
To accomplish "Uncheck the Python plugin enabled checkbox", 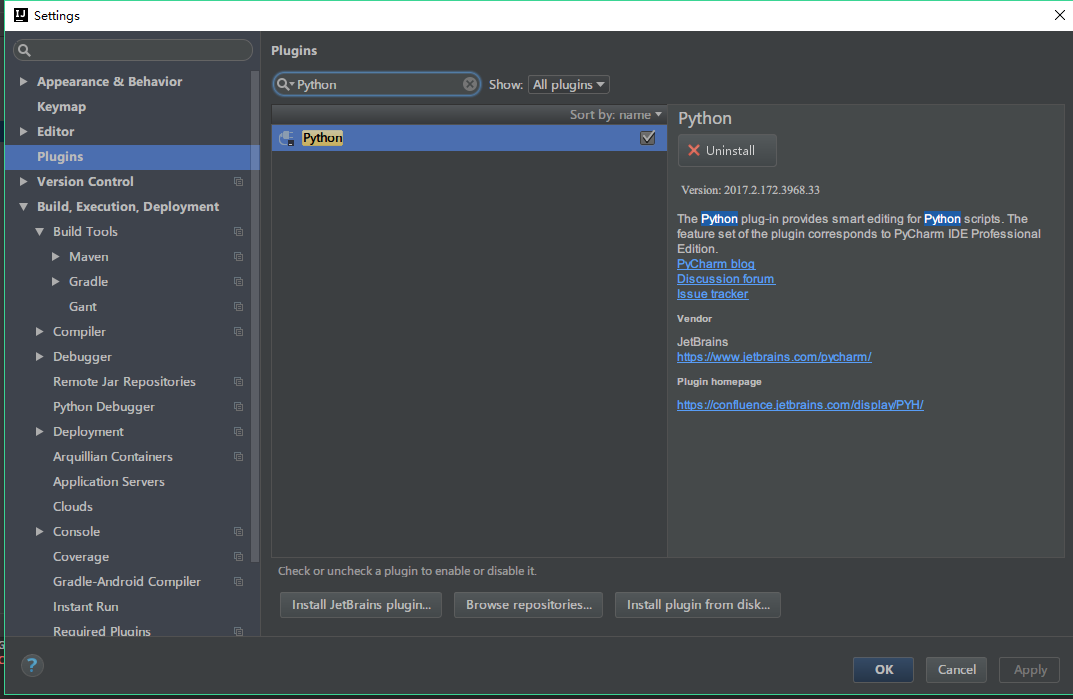I will click(x=647, y=138).
